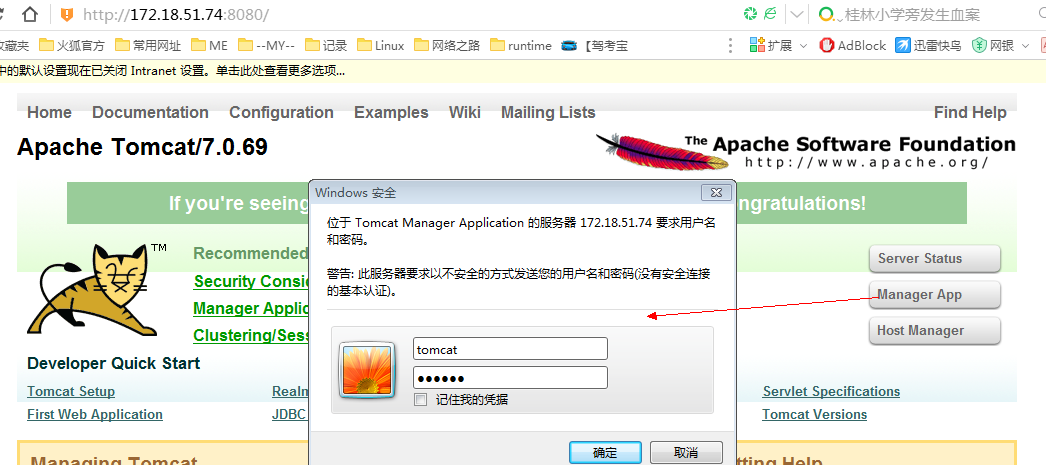
Task: Open the 记录 bookmark folder
Action: click(326, 45)
